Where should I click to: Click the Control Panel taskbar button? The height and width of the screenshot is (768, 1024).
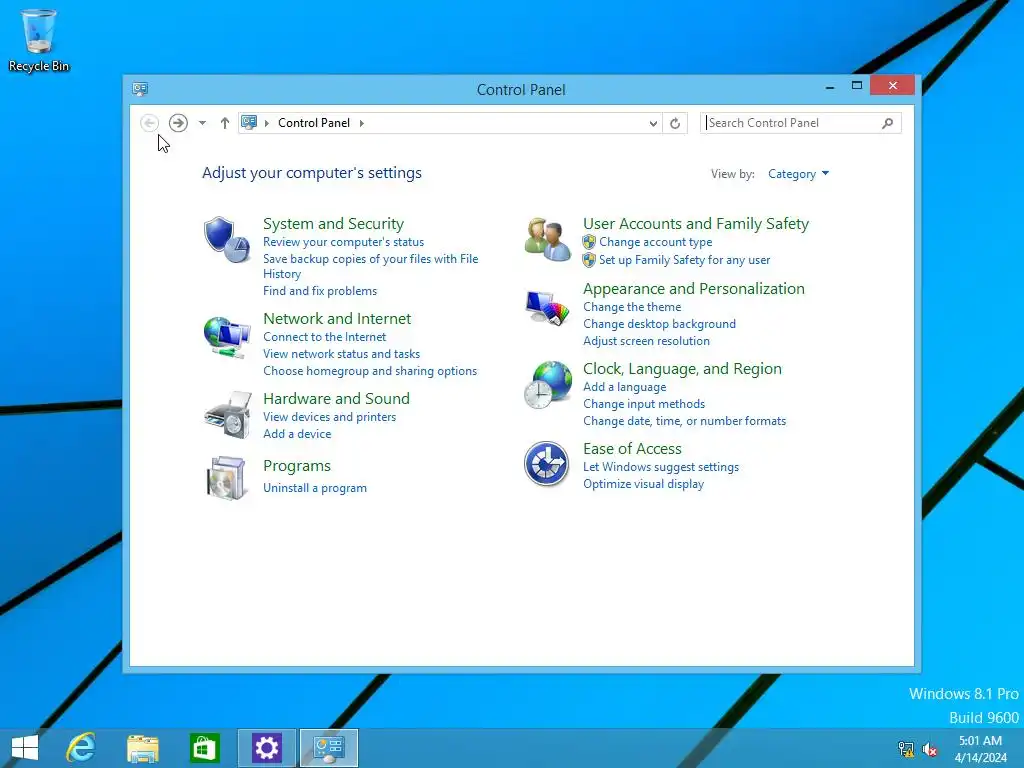click(x=328, y=748)
